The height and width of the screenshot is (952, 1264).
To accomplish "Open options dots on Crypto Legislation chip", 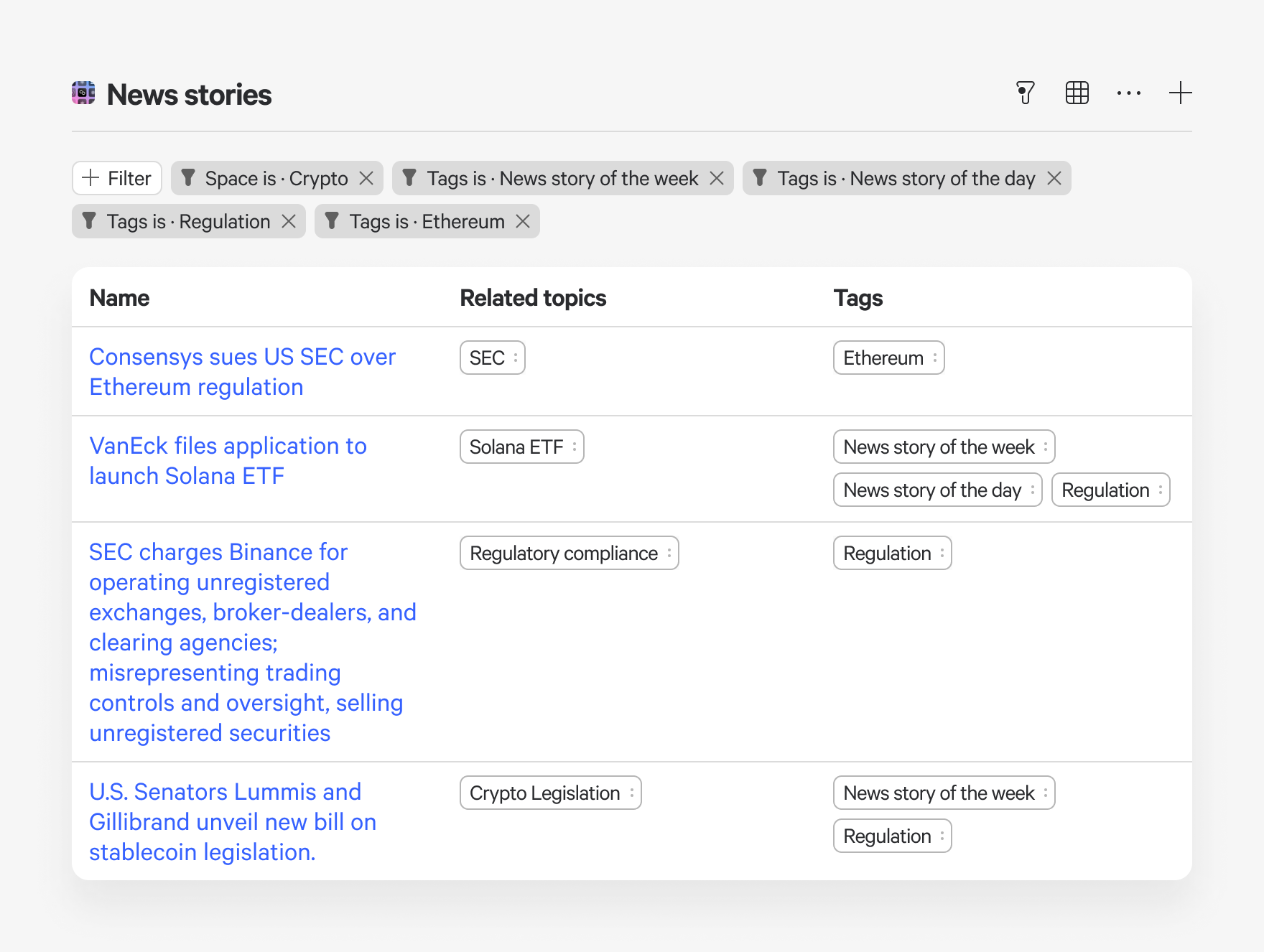I will click(632, 793).
